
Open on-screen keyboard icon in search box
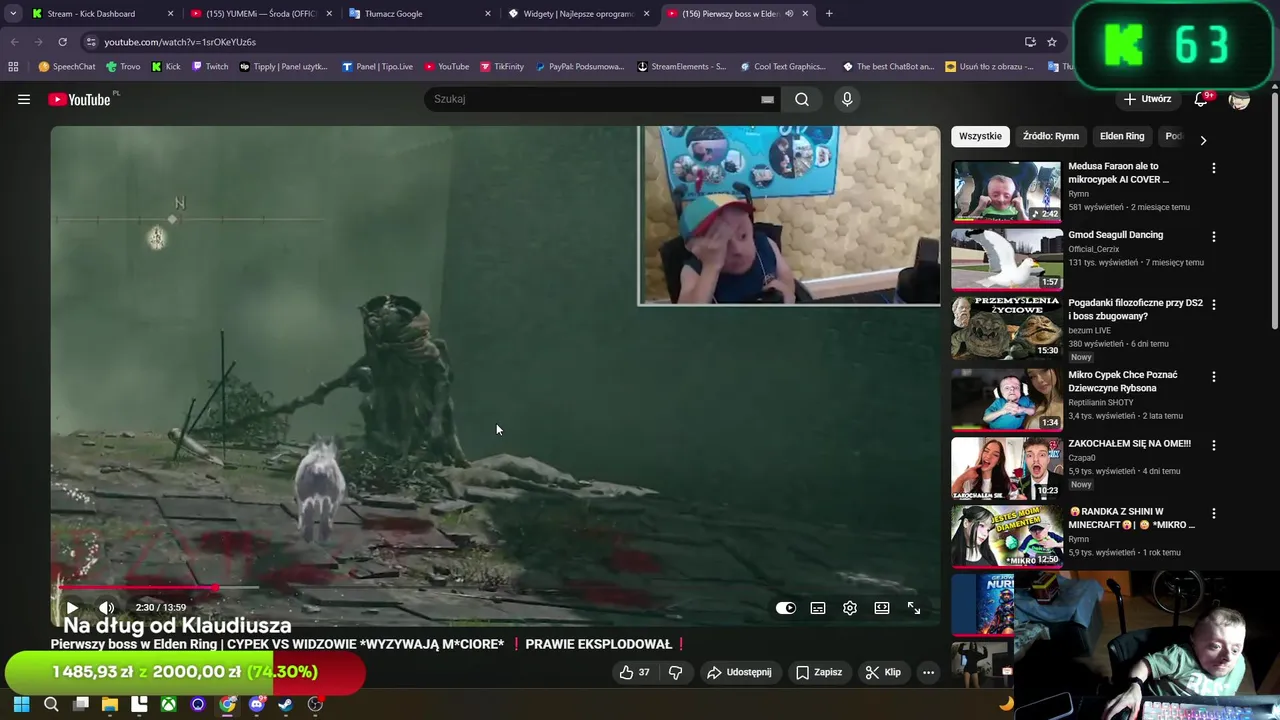click(x=767, y=99)
